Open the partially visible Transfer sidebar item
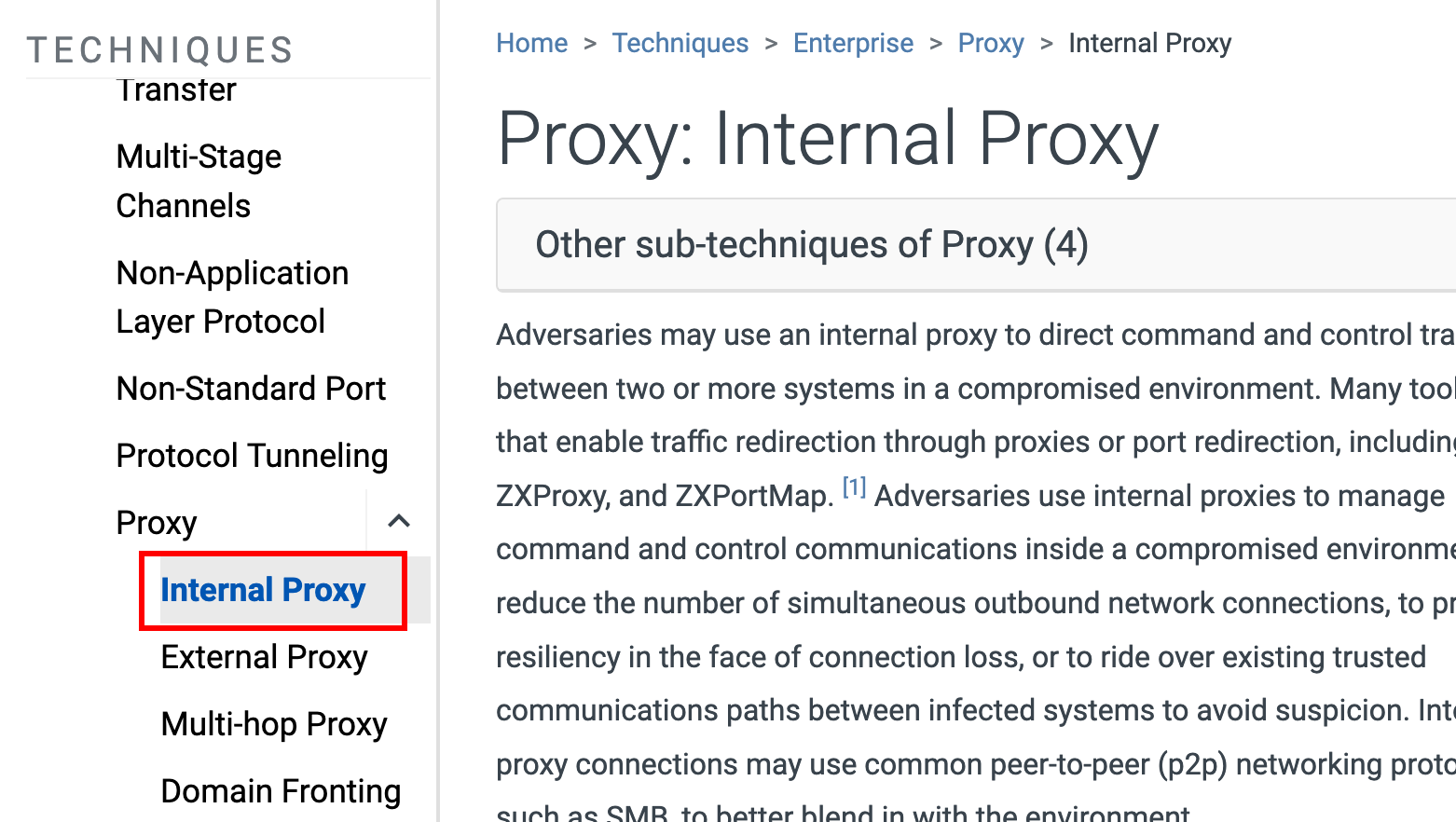This screenshot has height=822, width=1456. pyautogui.click(x=176, y=91)
